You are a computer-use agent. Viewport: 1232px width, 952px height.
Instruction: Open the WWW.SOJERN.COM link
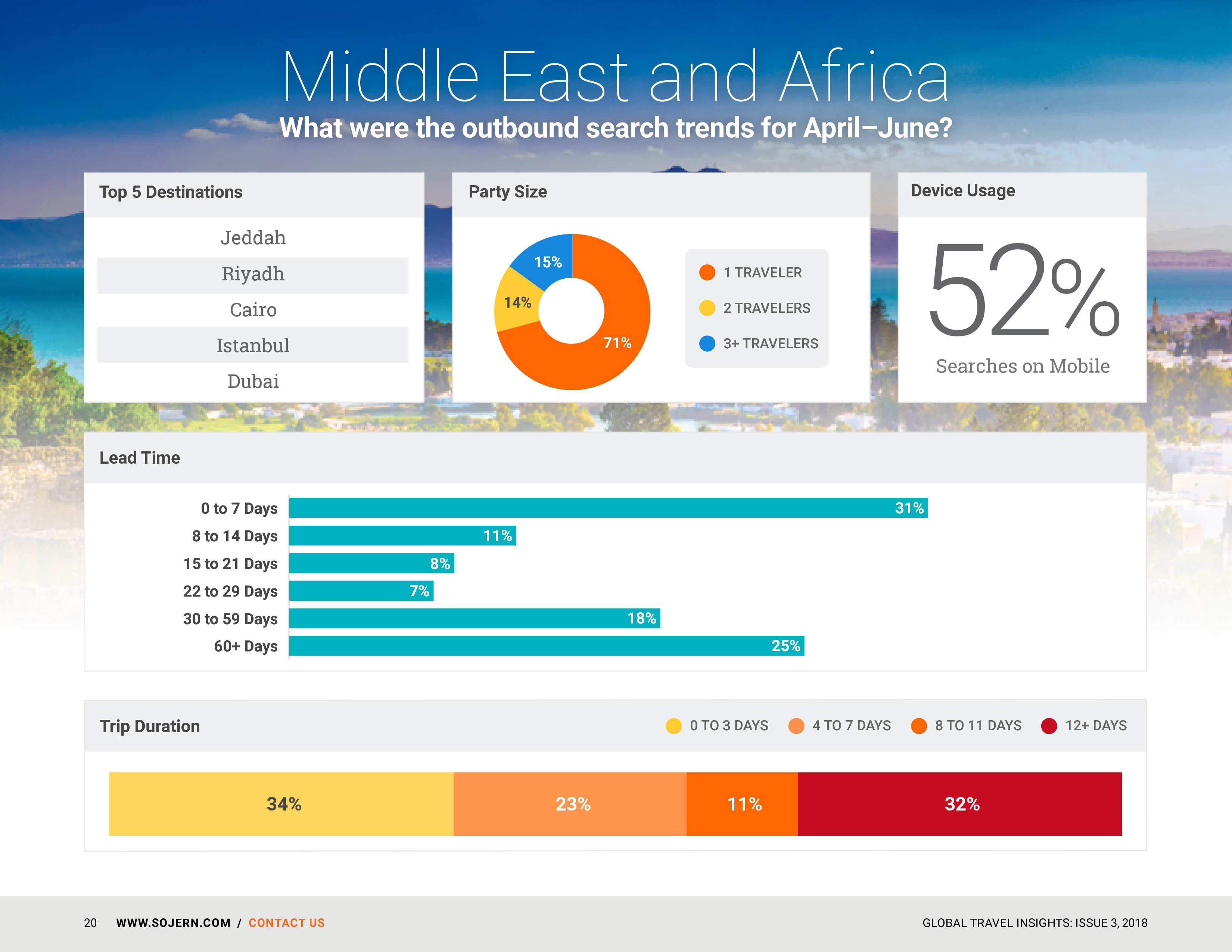pyautogui.click(x=173, y=923)
